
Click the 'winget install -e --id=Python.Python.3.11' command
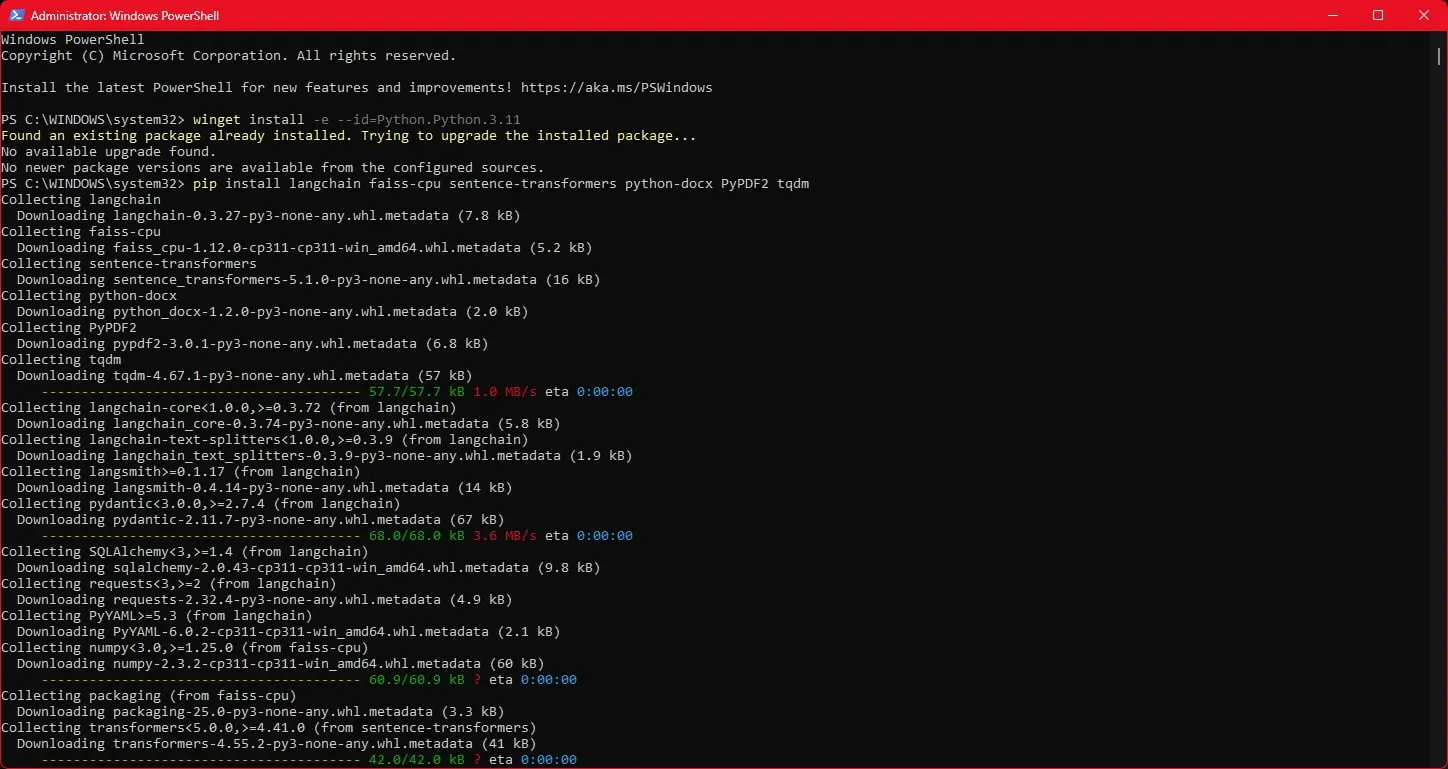coord(356,120)
